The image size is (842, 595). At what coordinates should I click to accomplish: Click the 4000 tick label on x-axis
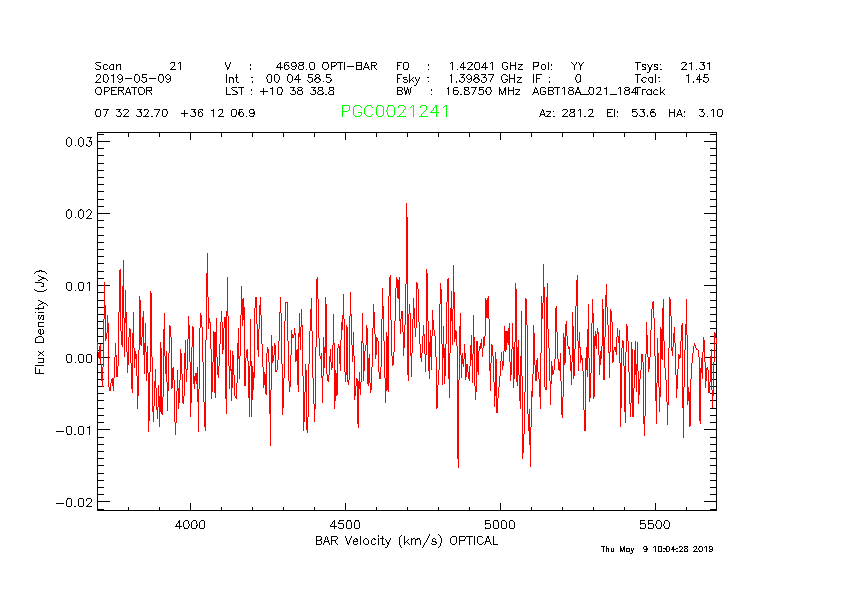tap(190, 524)
